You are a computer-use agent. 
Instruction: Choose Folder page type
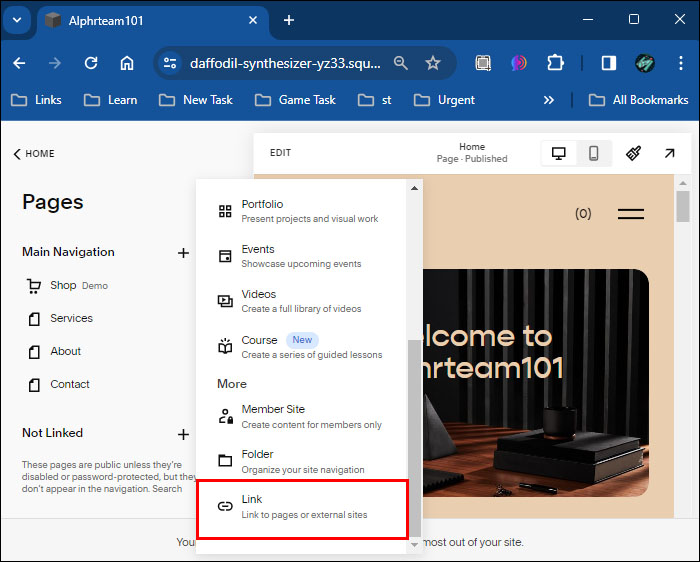(x=302, y=462)
